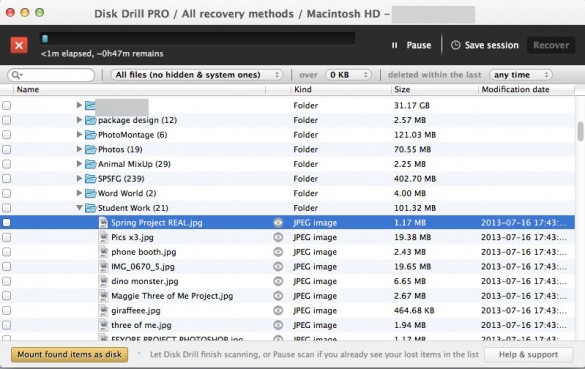This screenshot has height=369, width=585.
Task: Click the dino monster.jpg file icon
Action: [103, 281]
